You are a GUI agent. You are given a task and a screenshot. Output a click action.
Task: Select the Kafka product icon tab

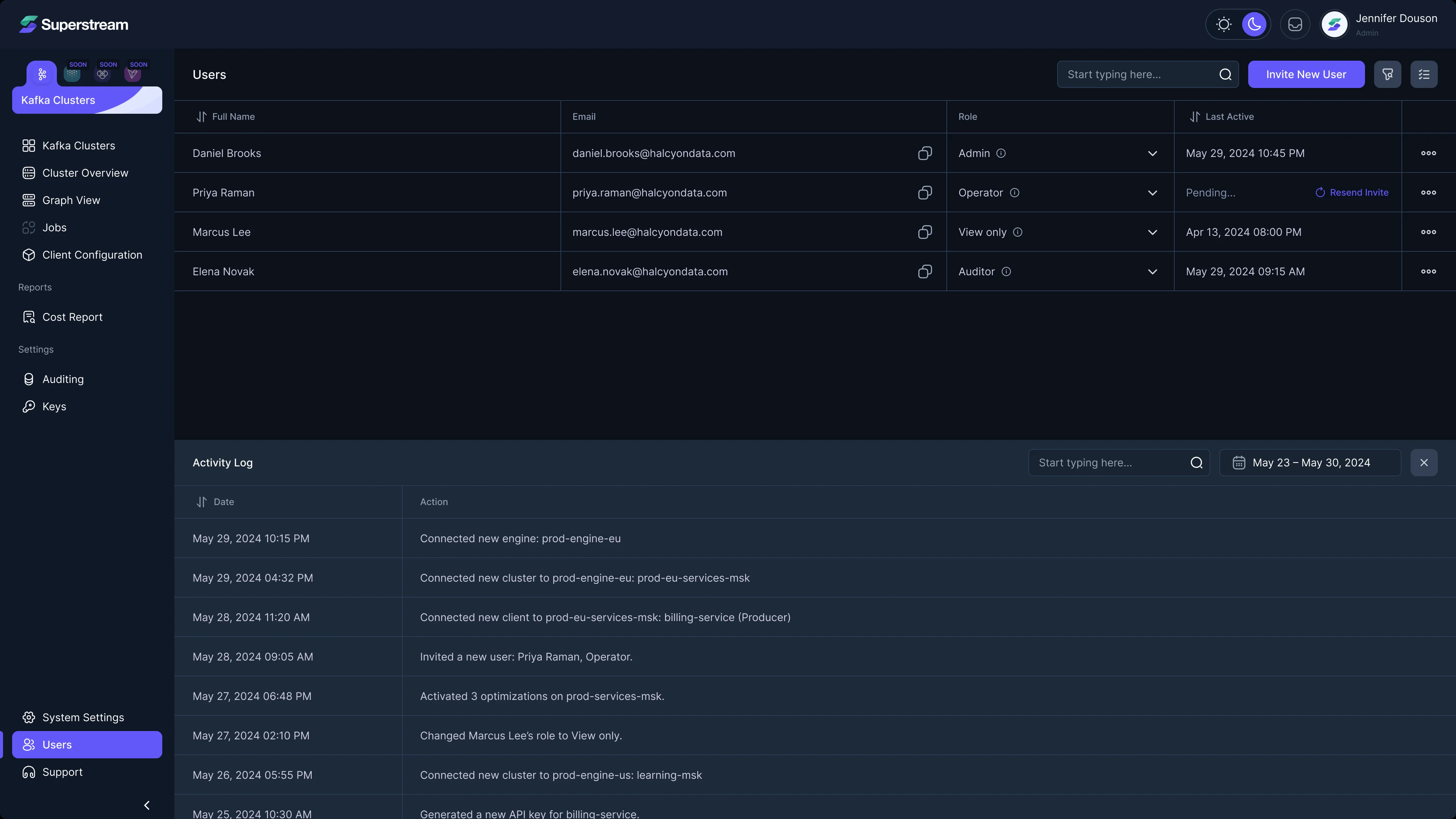[42, 74]
